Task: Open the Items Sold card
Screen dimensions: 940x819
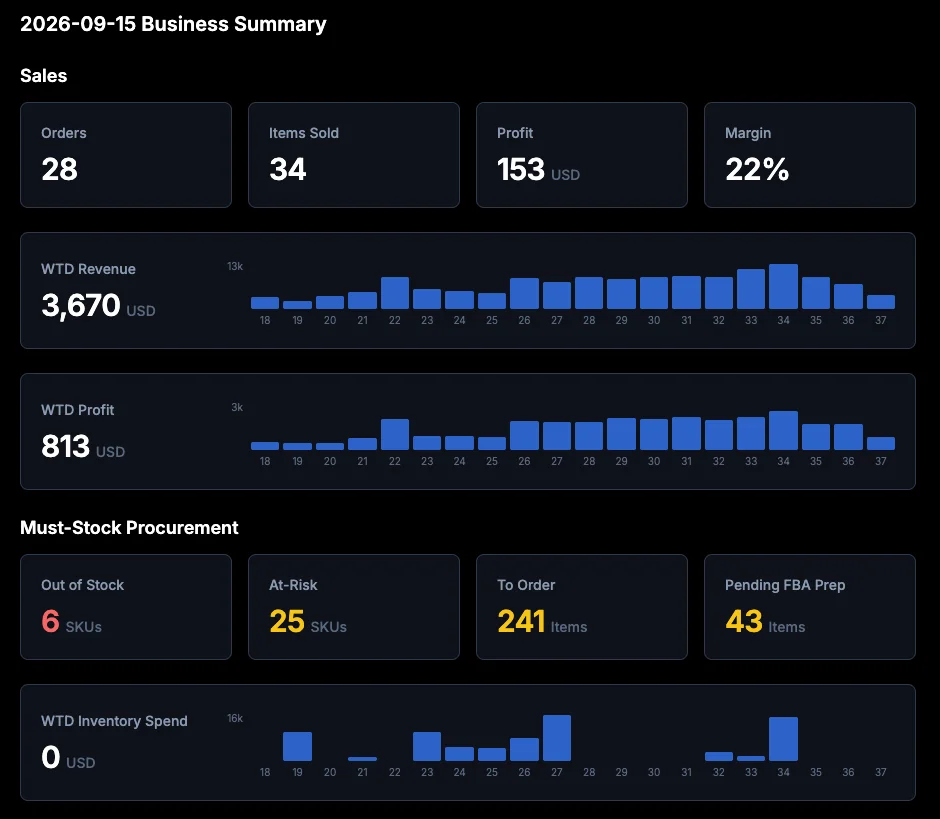Action: tap(354, 155)
